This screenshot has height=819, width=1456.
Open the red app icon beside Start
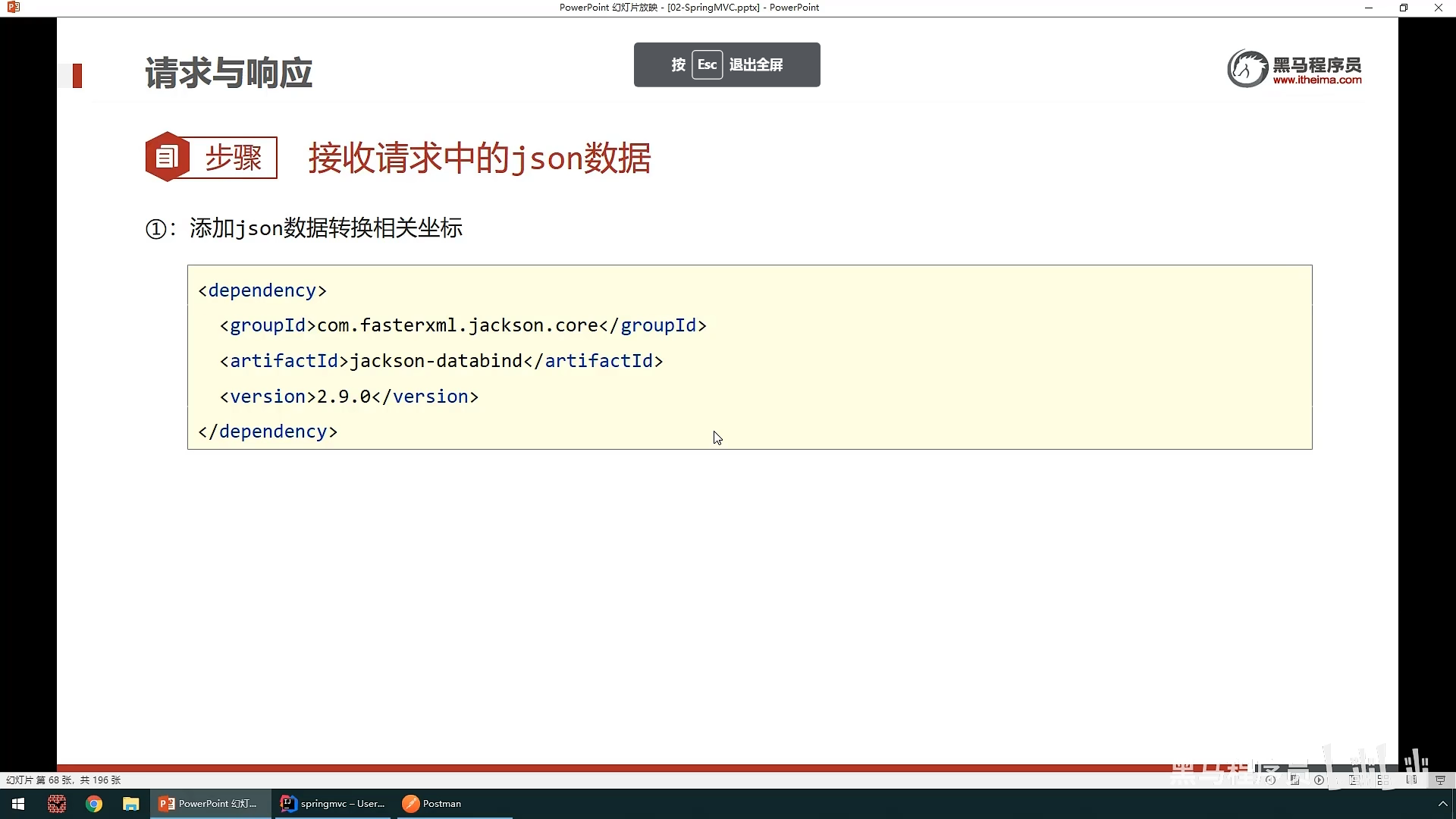tap(57, 804)
